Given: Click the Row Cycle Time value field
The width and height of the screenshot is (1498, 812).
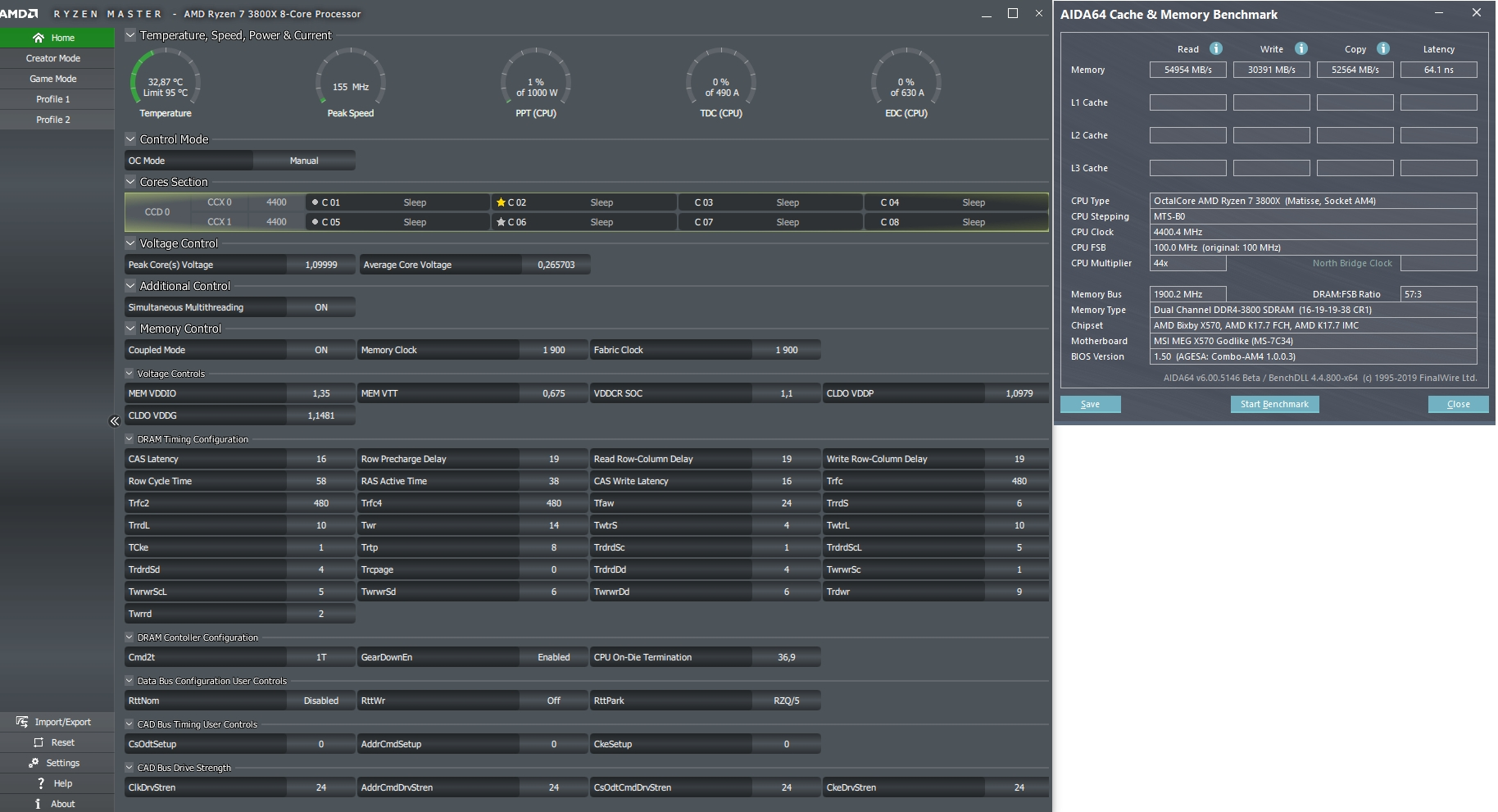Looking at the screenshot, I should point(321,481).
